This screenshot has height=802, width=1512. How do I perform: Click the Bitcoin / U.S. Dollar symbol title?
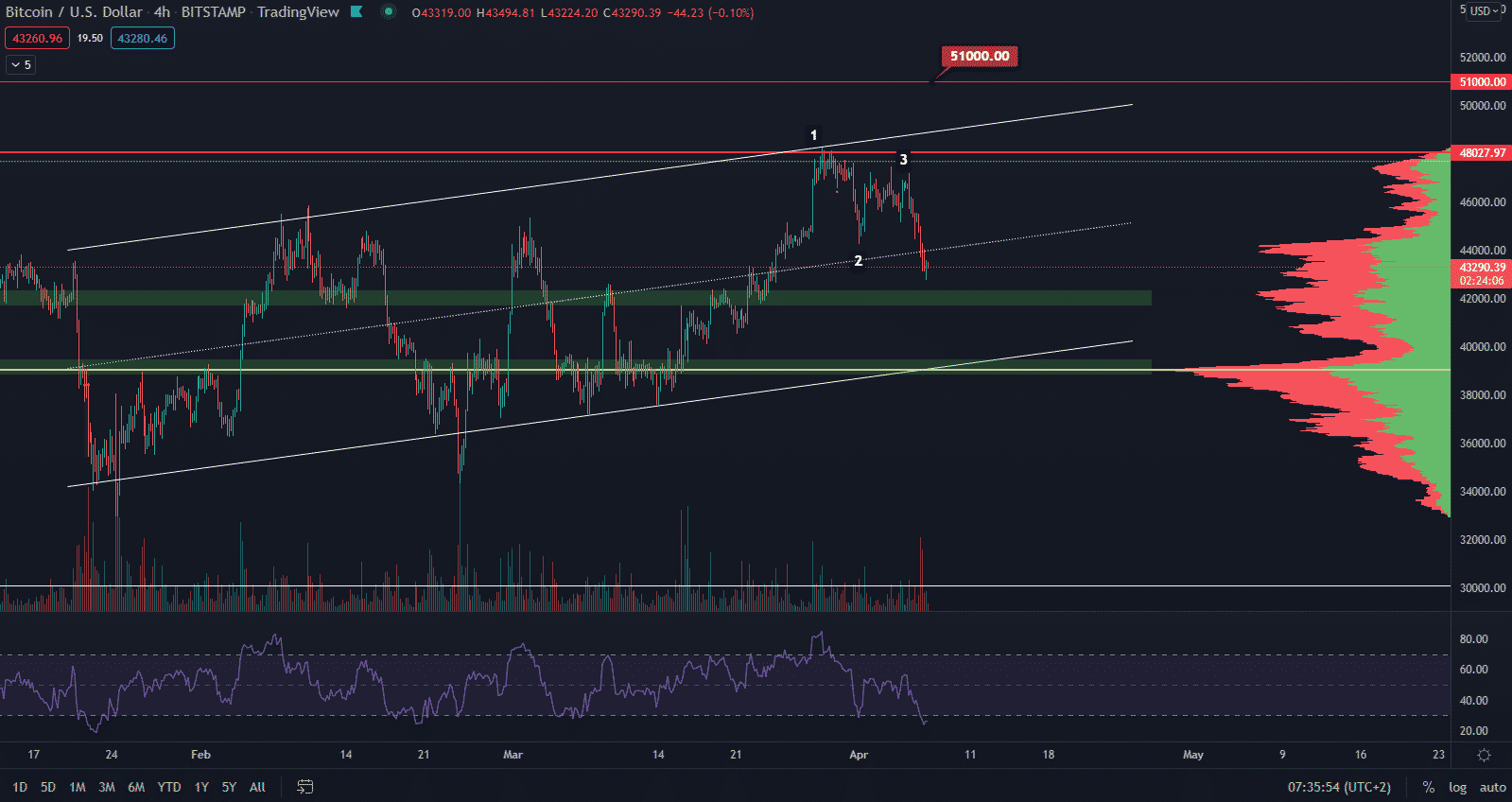(x=74, y=12)
